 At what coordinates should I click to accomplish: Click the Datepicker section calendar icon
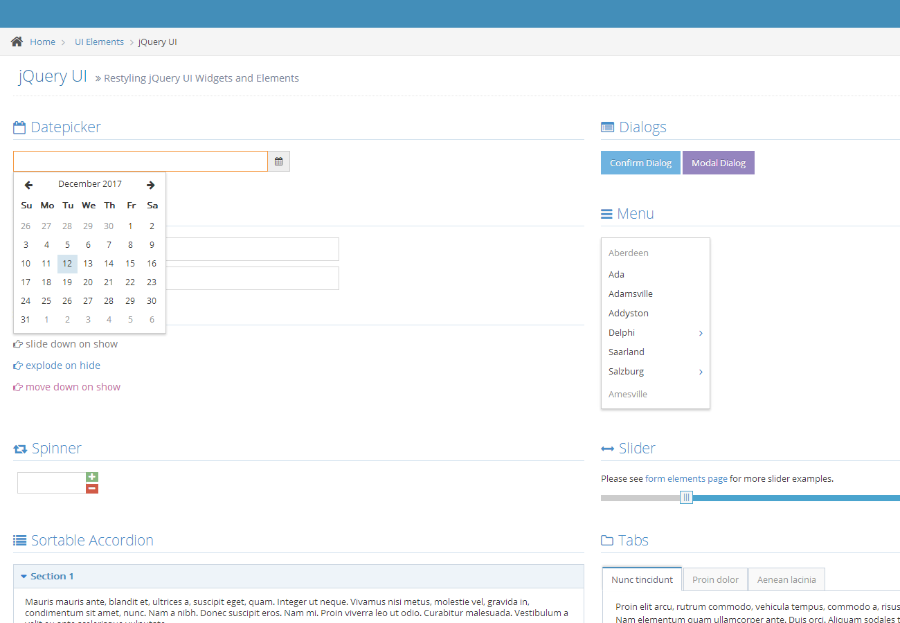[20, 127]
